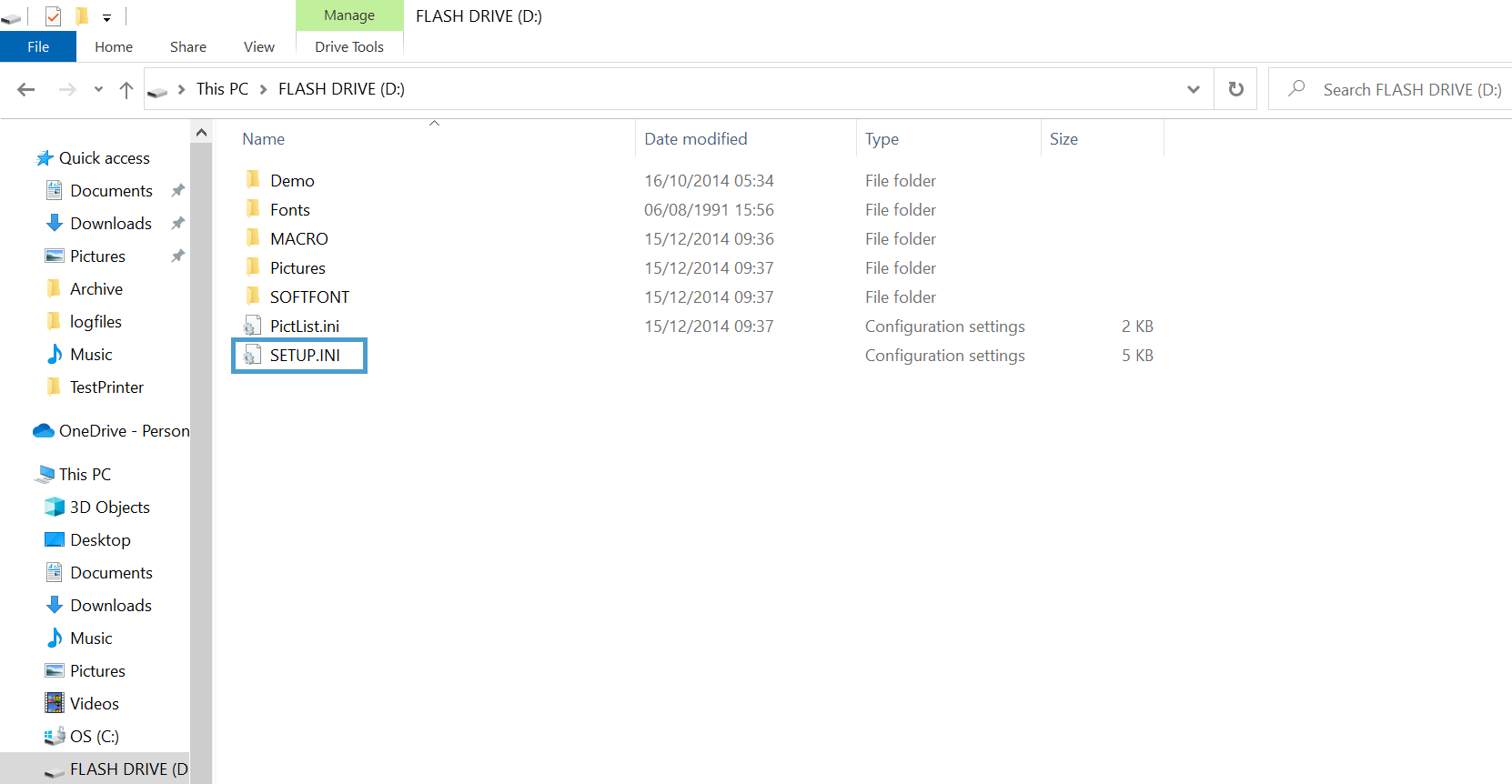Click the New folder quick access icon

82,15
